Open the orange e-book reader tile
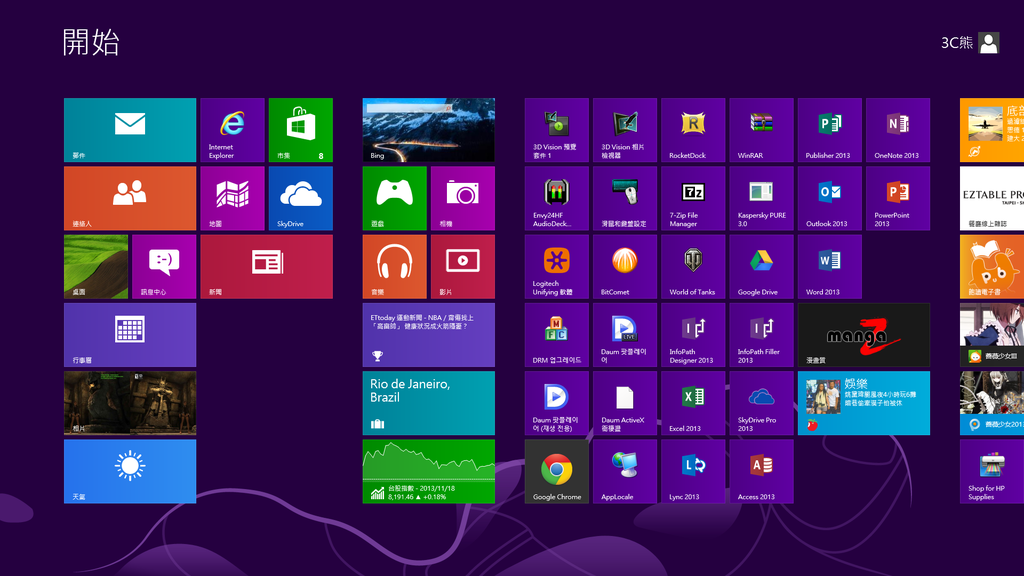The width and height of the screenshot is (1024, 576). [992, 266]
